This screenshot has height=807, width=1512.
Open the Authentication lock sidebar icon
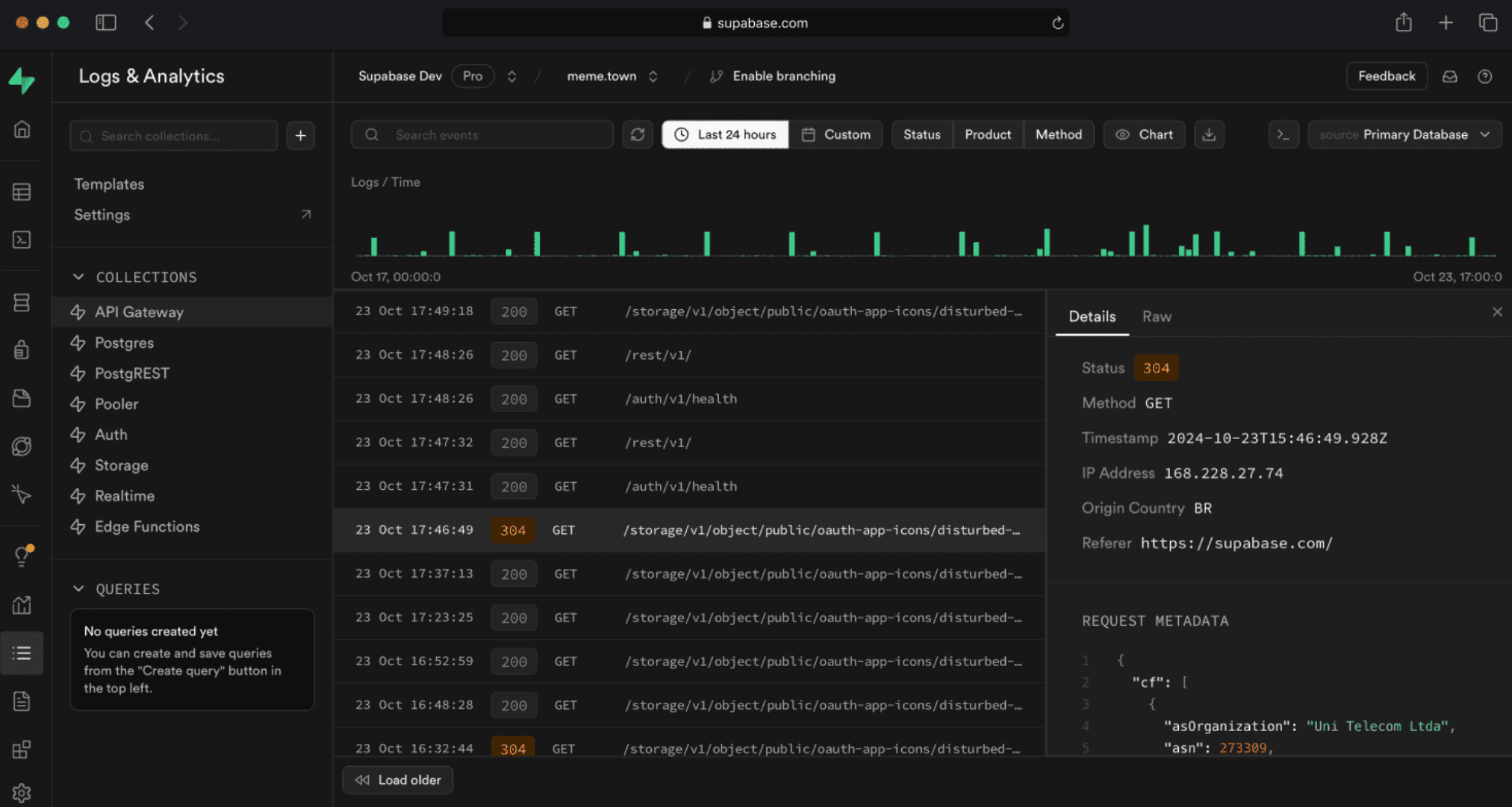tap(22, 350)
